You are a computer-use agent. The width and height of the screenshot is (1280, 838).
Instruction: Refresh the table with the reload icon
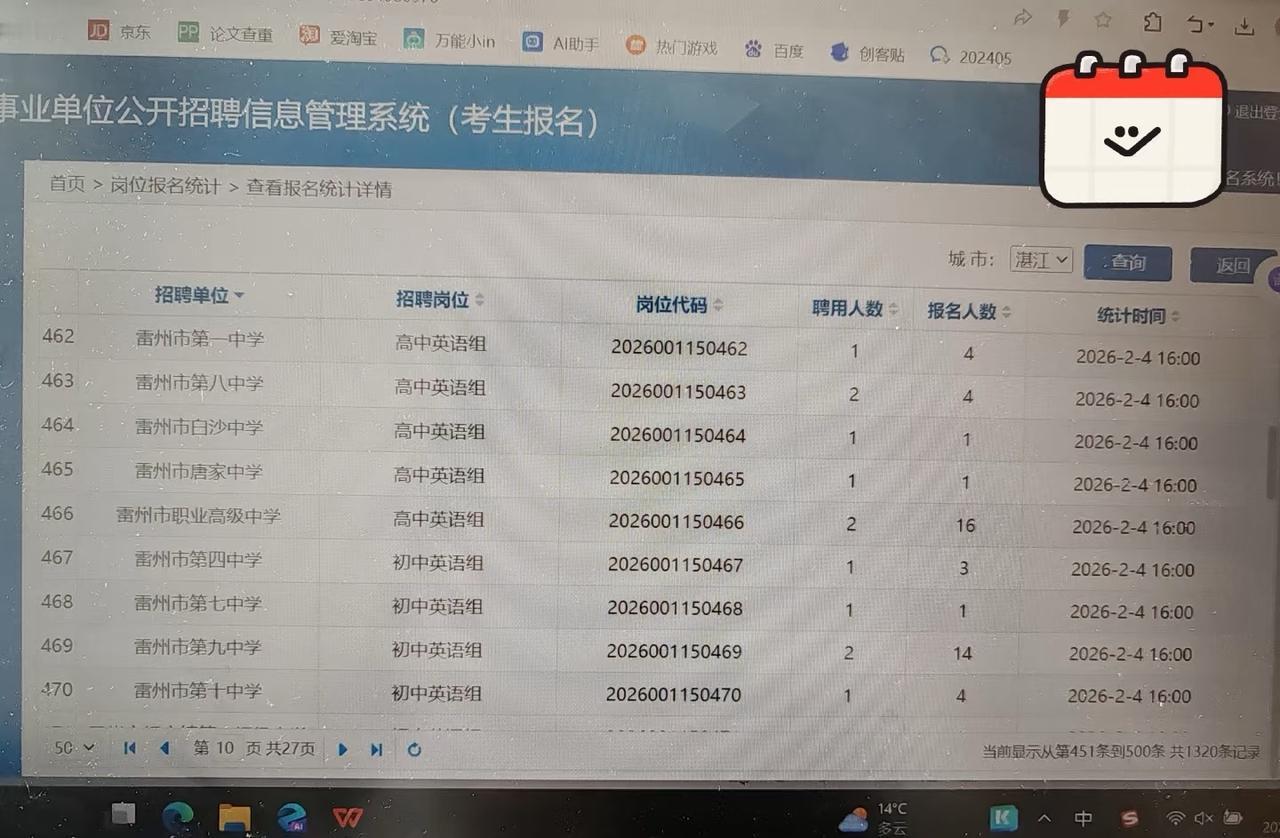[414, 749]
